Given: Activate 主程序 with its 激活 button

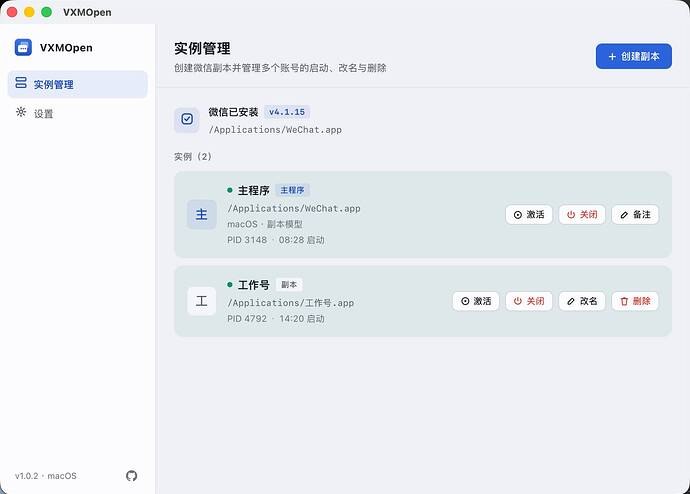Looking at the screenshot, I should [529, 215].
